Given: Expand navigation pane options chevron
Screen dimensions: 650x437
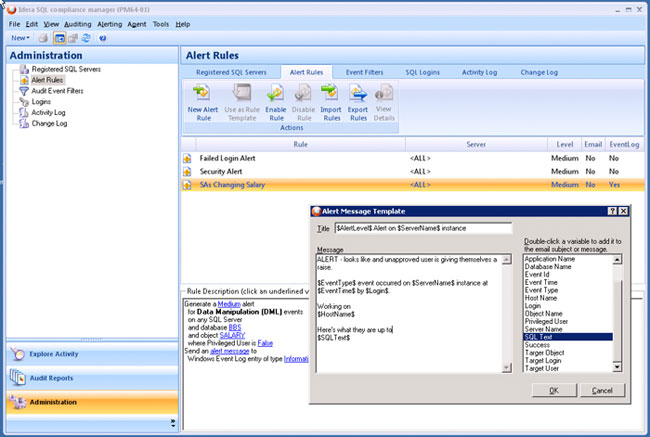Looking at the screenshot, I should pyautogui.click(x=173, y=423).
